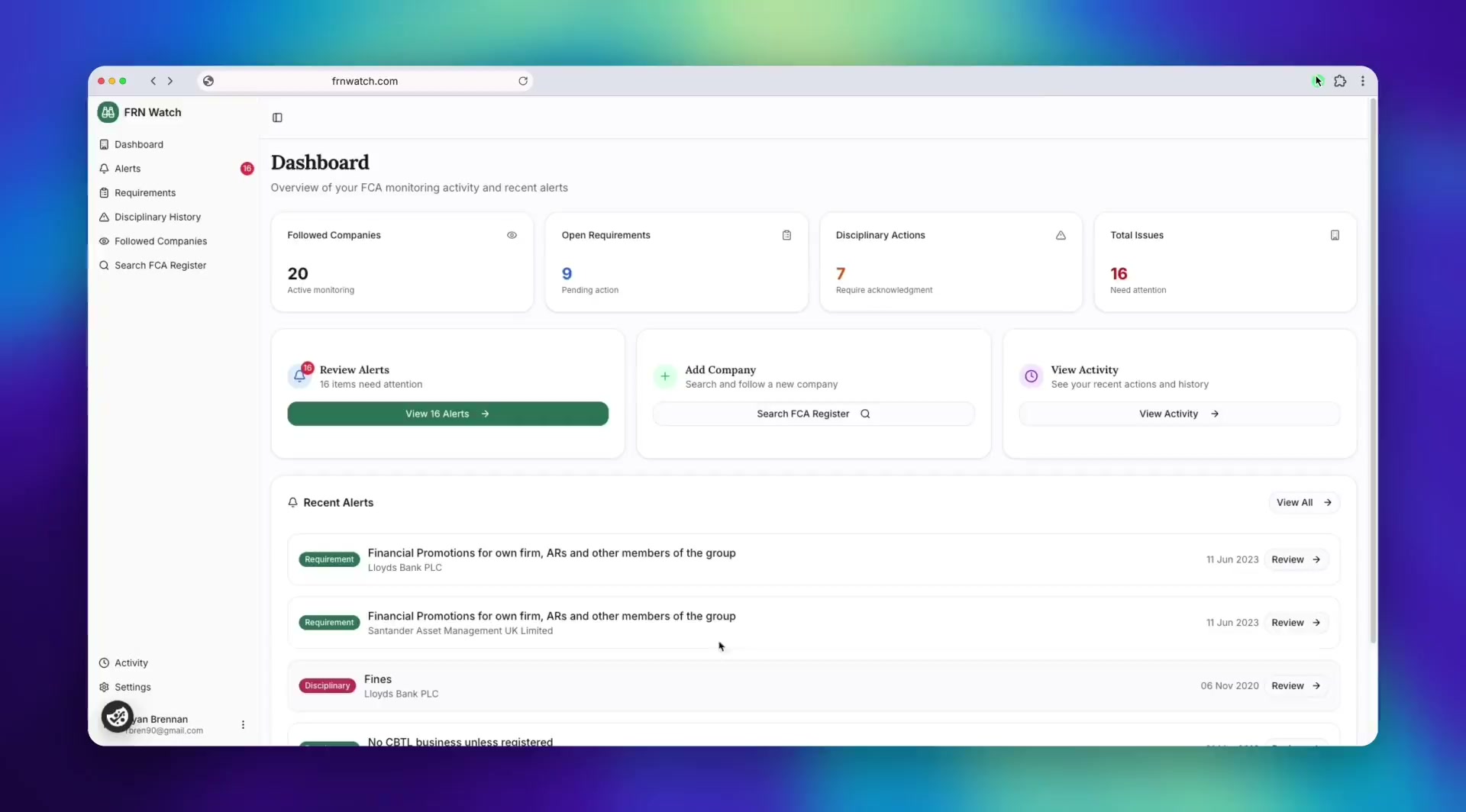Open the Add Company plus icon

click(x=665, y=376)
